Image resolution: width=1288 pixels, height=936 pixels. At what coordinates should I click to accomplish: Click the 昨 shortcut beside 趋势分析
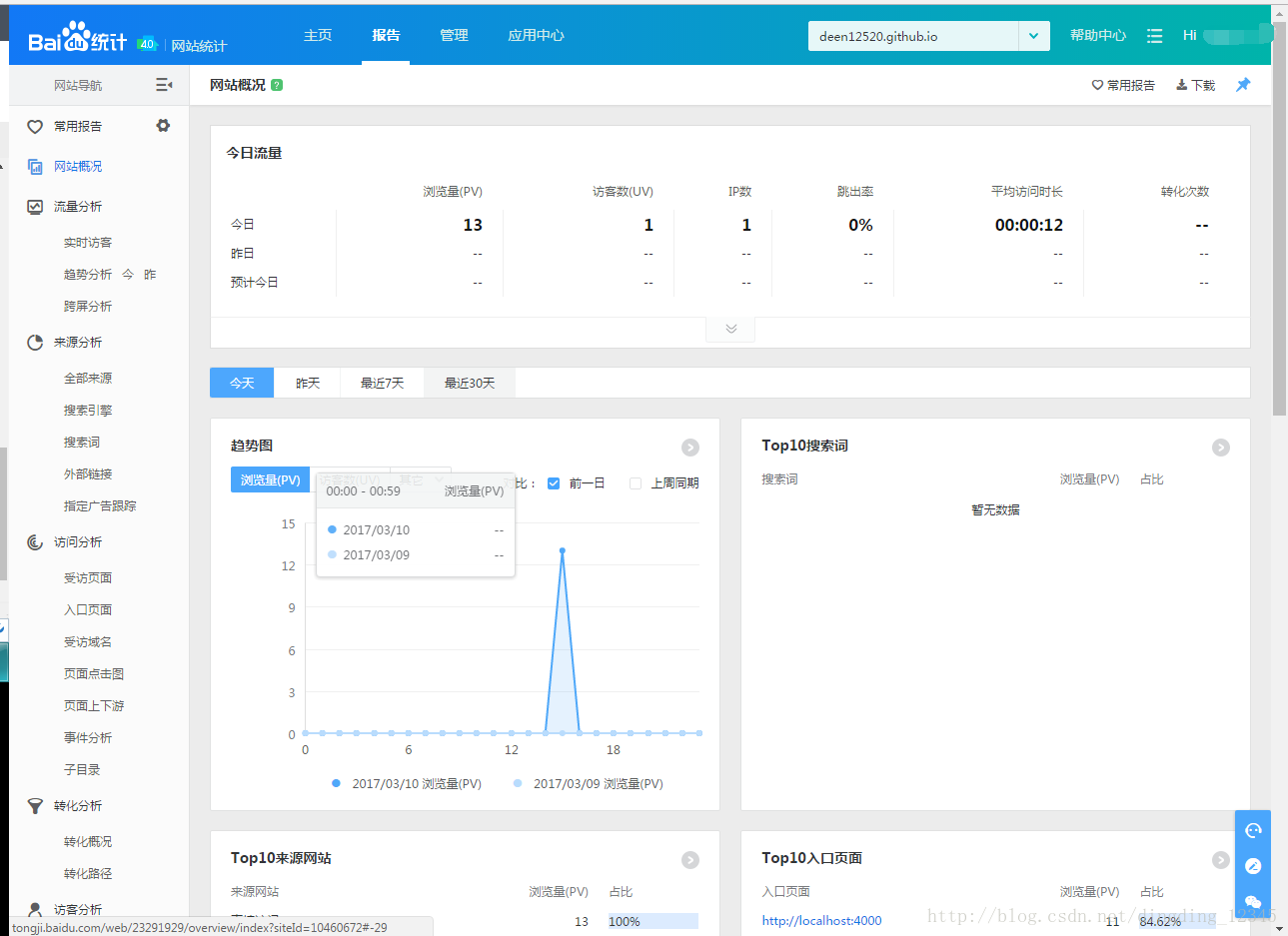click(150, 275)
